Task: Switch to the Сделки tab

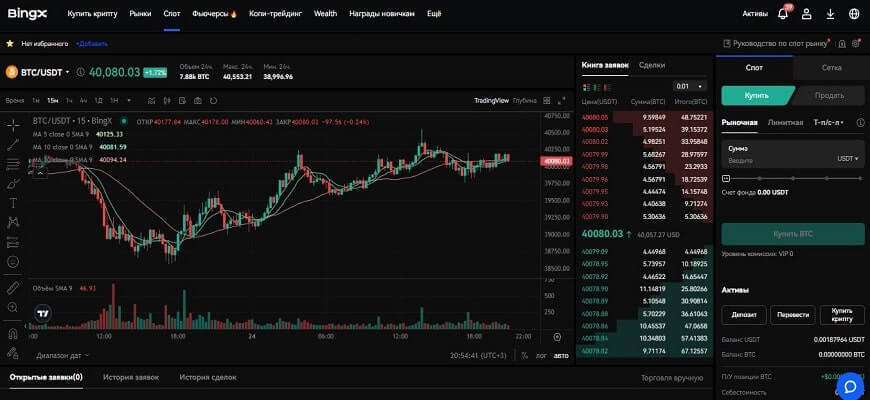Action: click(651, 64)
